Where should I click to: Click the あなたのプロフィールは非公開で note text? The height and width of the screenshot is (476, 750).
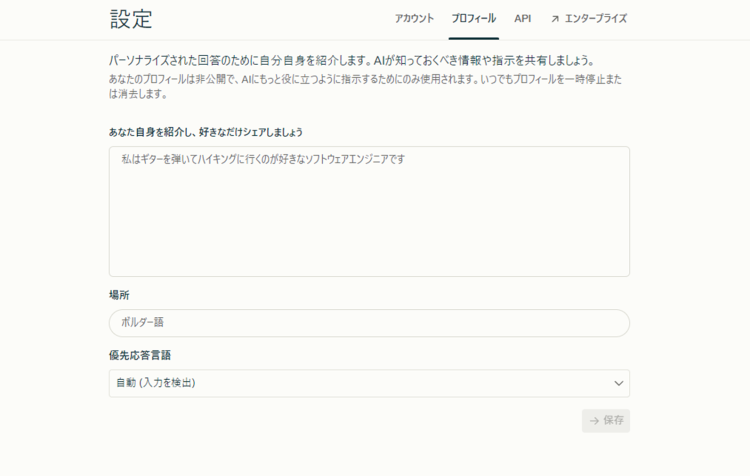(x=365, y=87)
